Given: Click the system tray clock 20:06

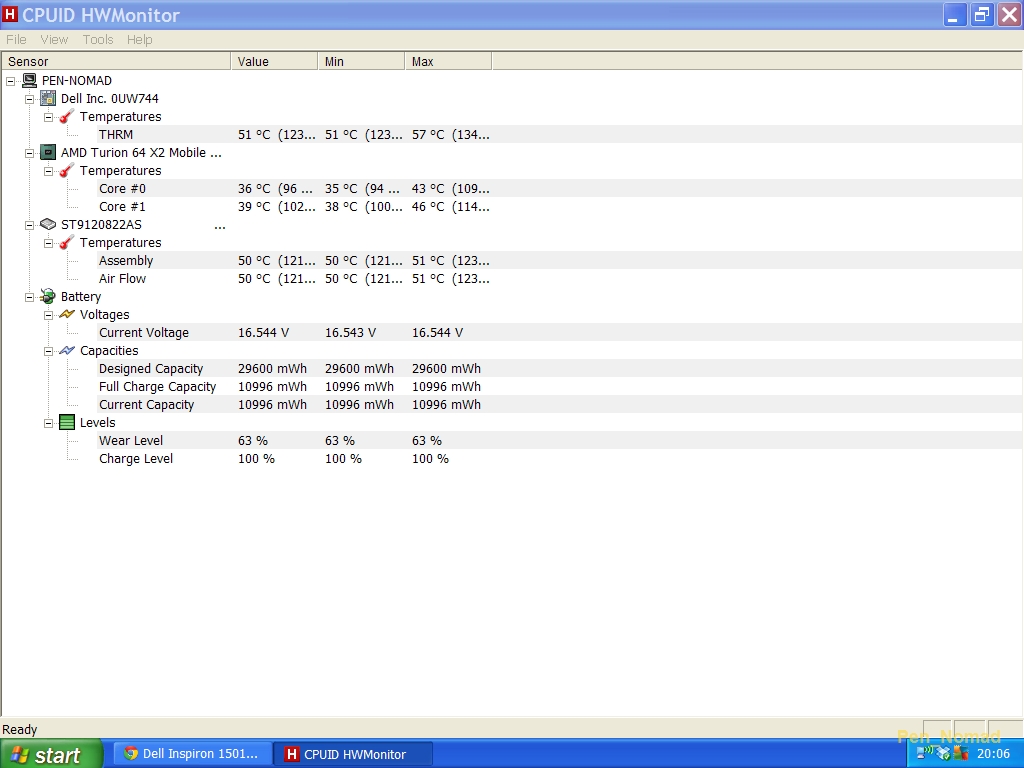Looking at the screenshot, I should tap(993, 754).
